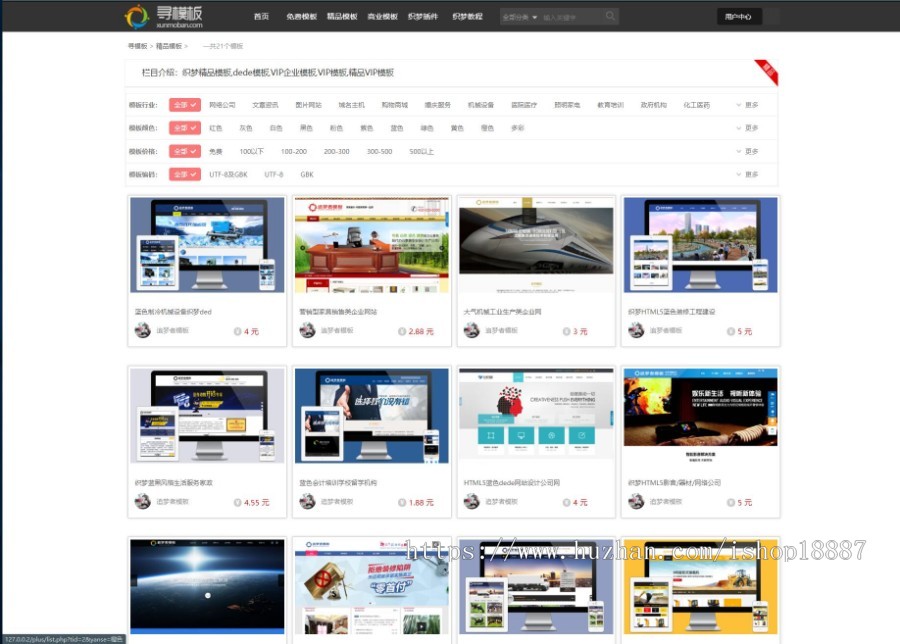This screenshot has width=900, height=644.
Task: Click the search keyword input field
Action: point(571,17)
